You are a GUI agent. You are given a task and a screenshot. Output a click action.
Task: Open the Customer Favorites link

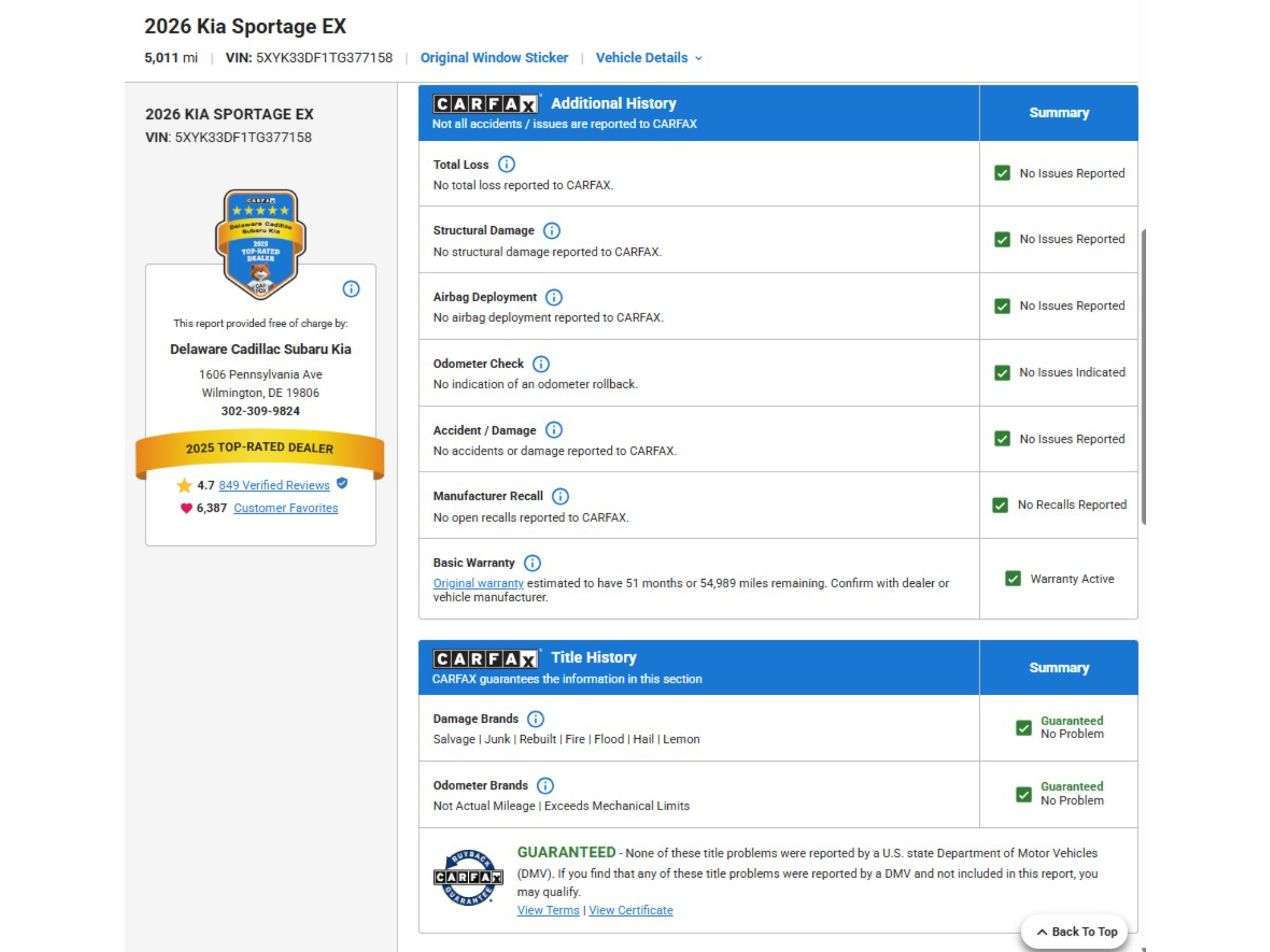pos(286,508)
